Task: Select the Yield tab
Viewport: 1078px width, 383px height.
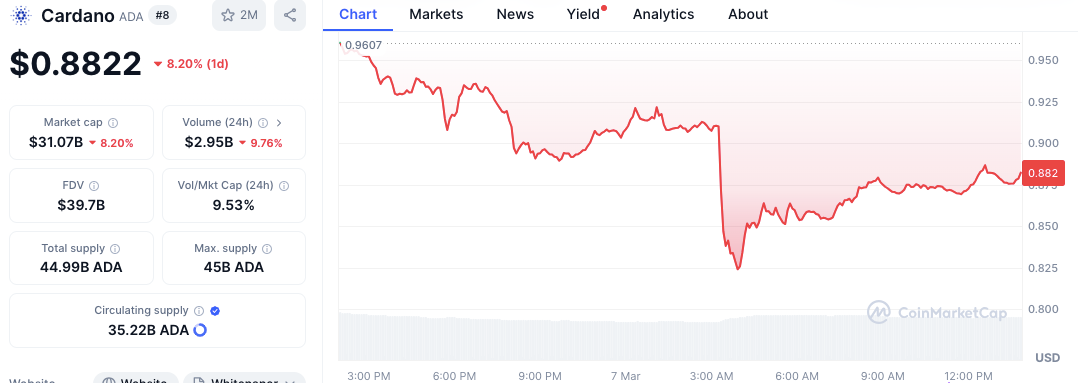Action: click(x=584, y=14)
